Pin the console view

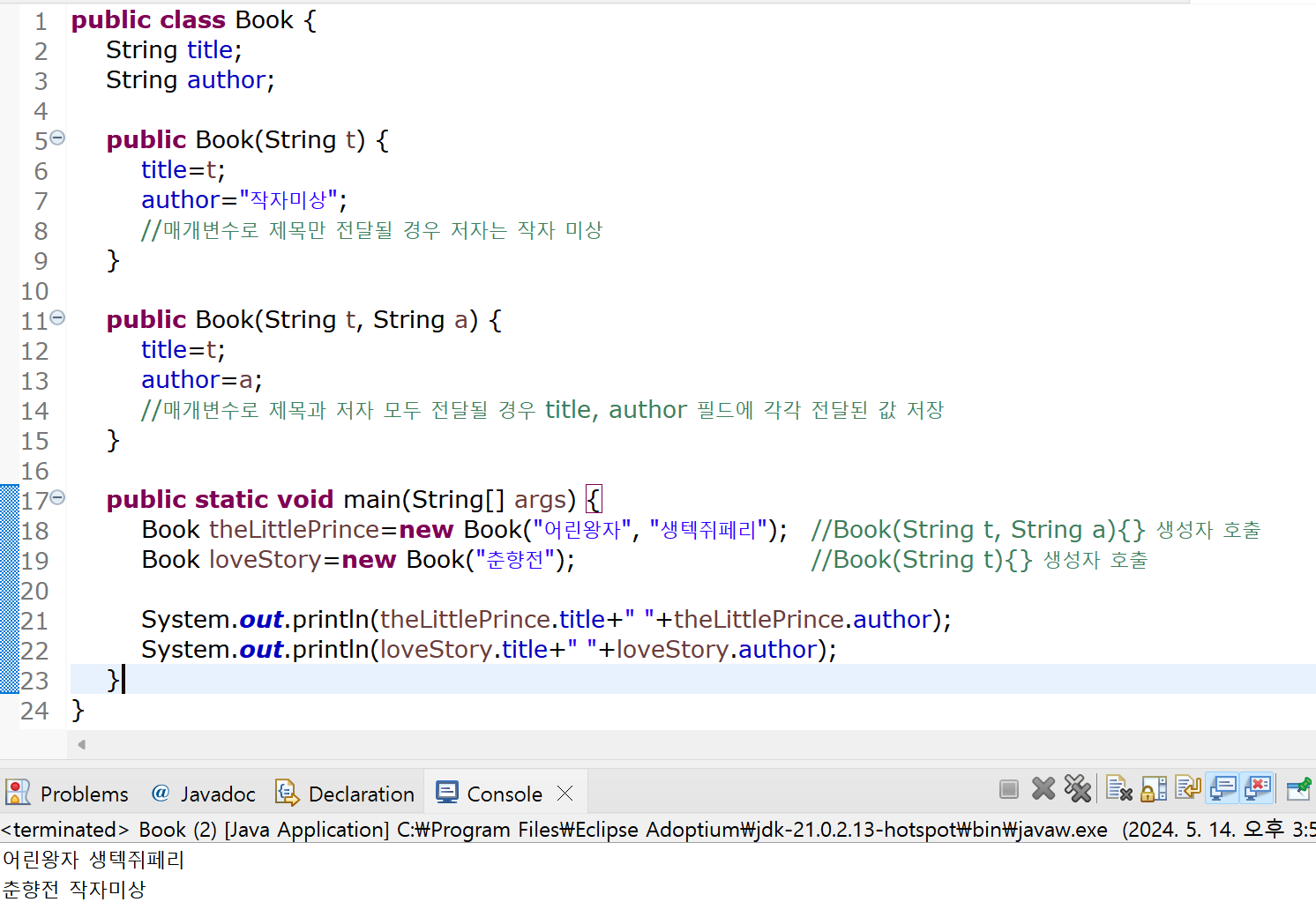(x=1298, y=788)
